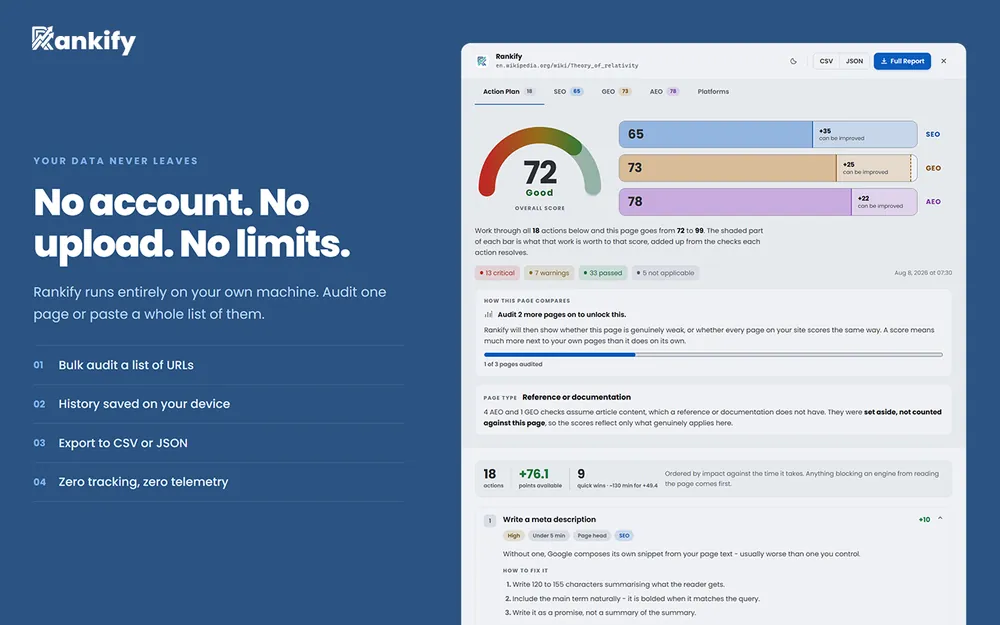This screenshot has width=1000, height=625.
Task: Click the Rankify logo in the top-left corner
Action: [x=84, y=40]
